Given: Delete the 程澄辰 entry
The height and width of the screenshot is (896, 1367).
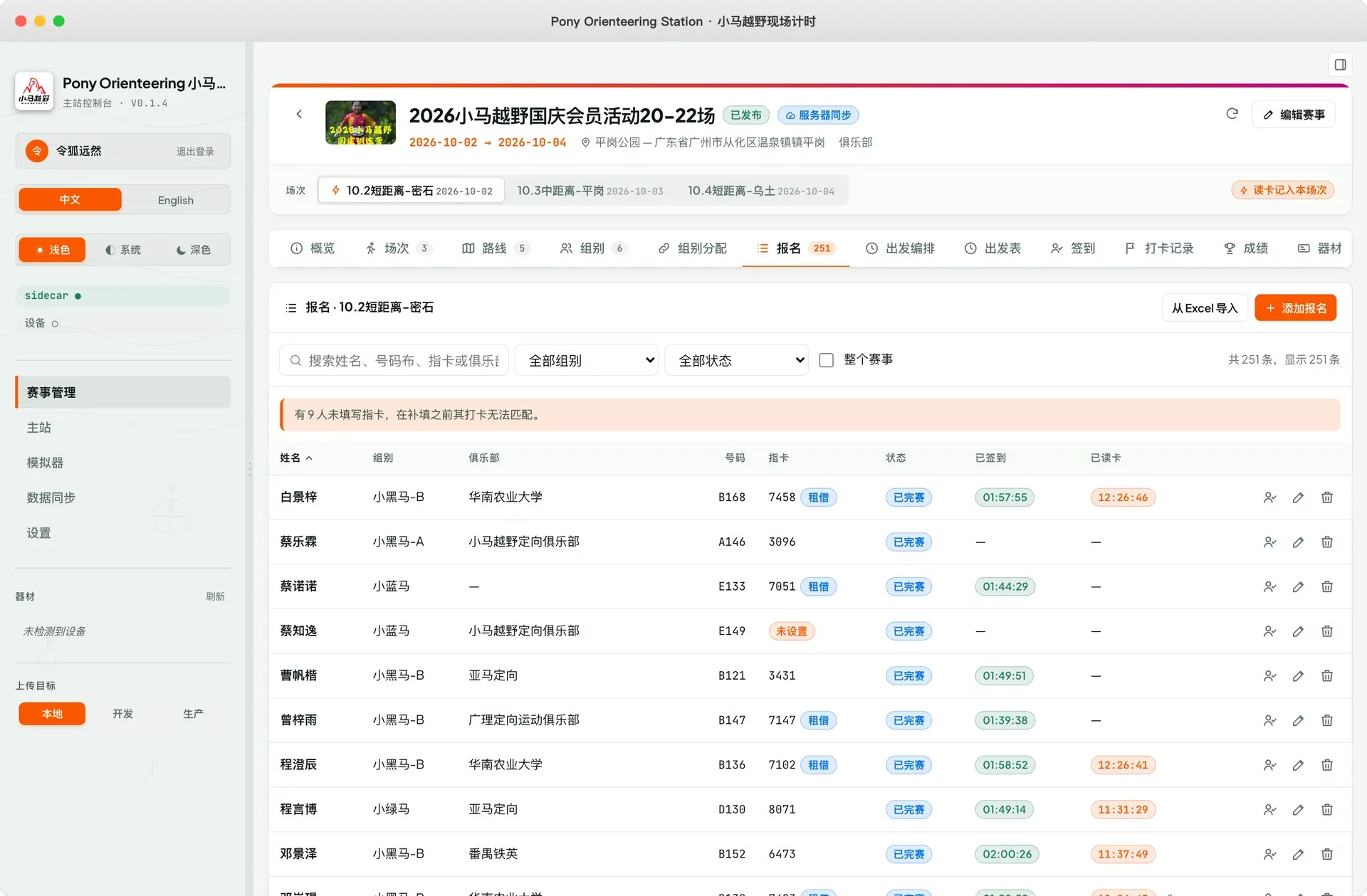Looking at the screenshot, I should click(x=1327, y=765).
